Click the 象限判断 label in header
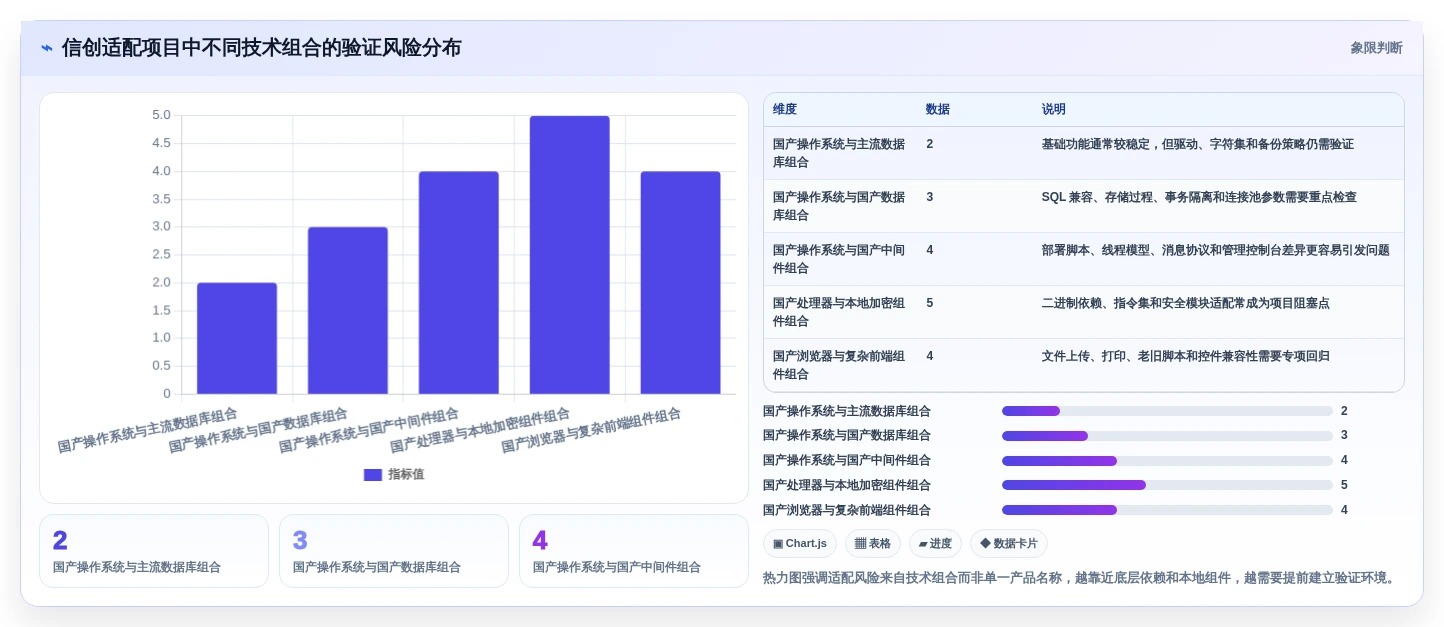Viewport: 1444px width, 627px height. [1376, 48]
